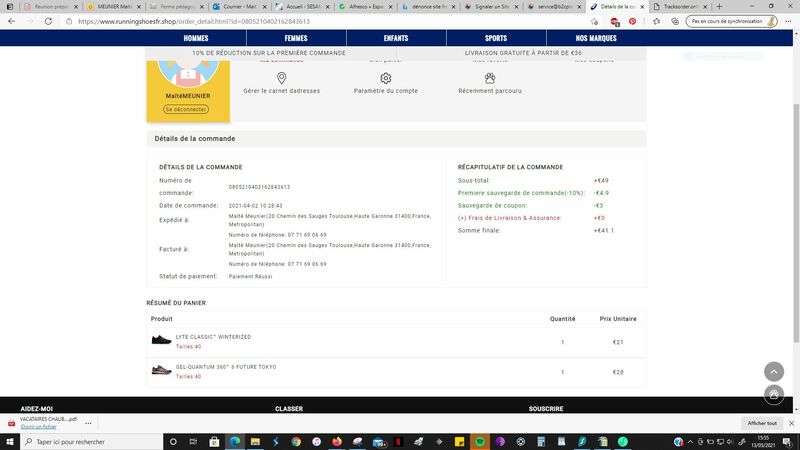Open File Explorer in taskbar
Viewport: 800px width, 450px height.
pos(255,442)
